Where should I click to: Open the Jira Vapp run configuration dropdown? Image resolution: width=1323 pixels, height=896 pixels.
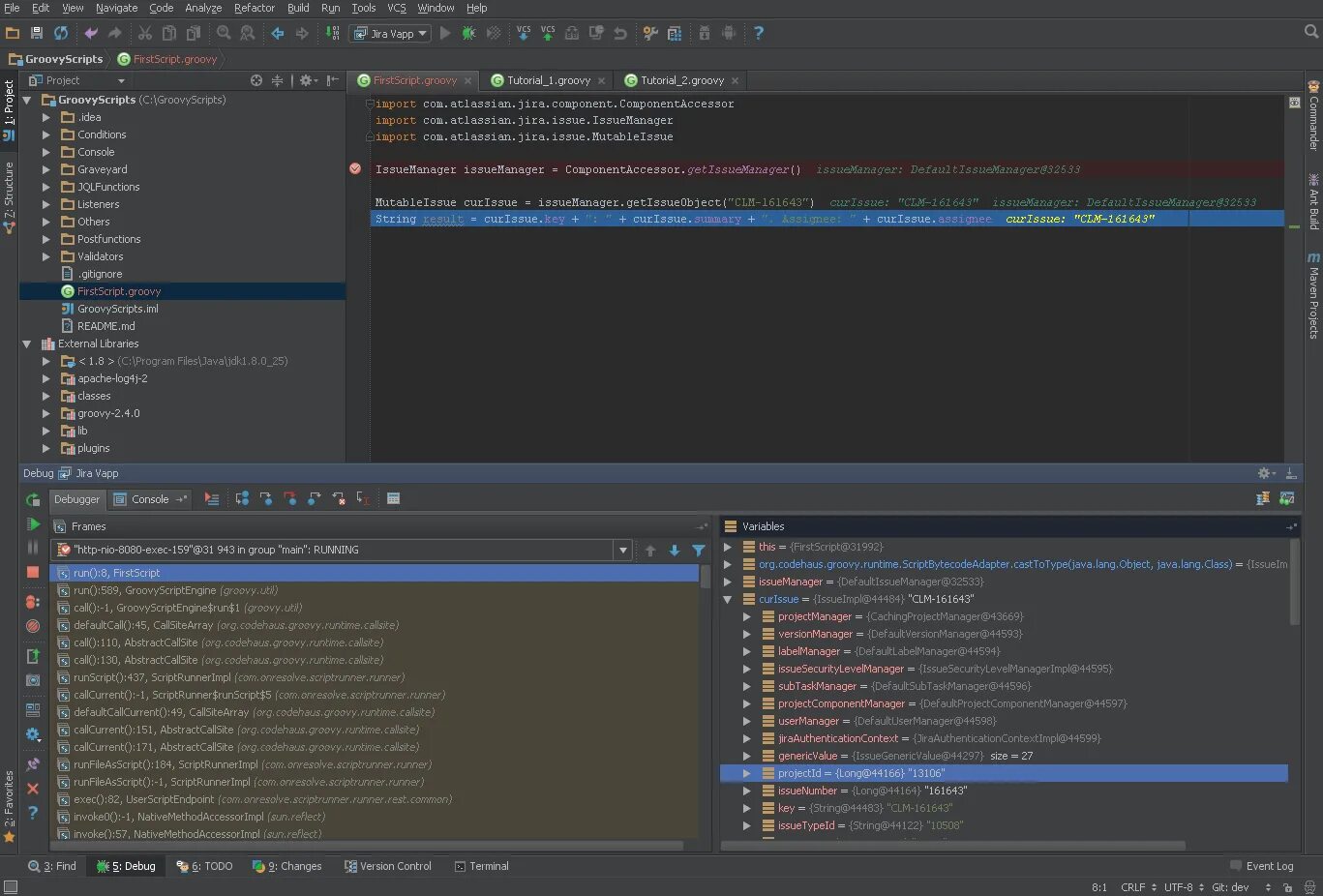[390, 34]
